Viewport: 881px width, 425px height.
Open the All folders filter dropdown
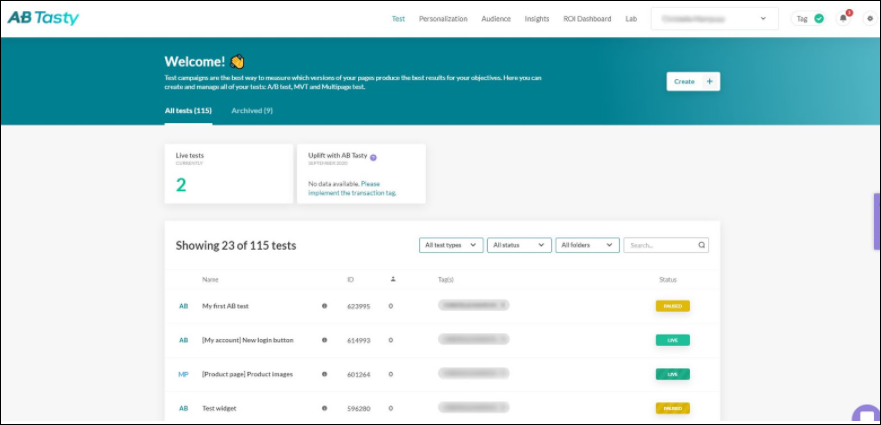tap(587, 244)
